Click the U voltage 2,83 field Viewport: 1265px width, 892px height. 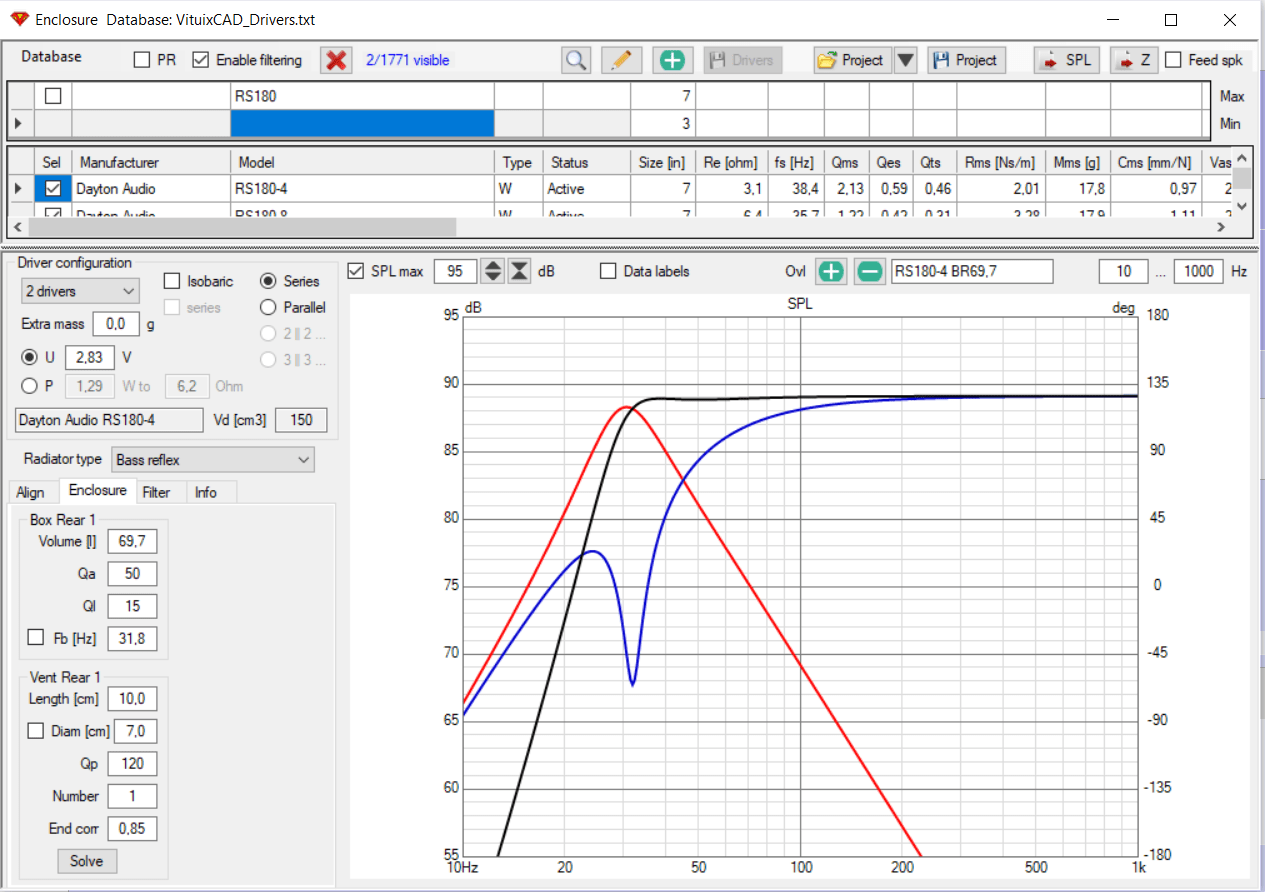[x=90, y=357]
